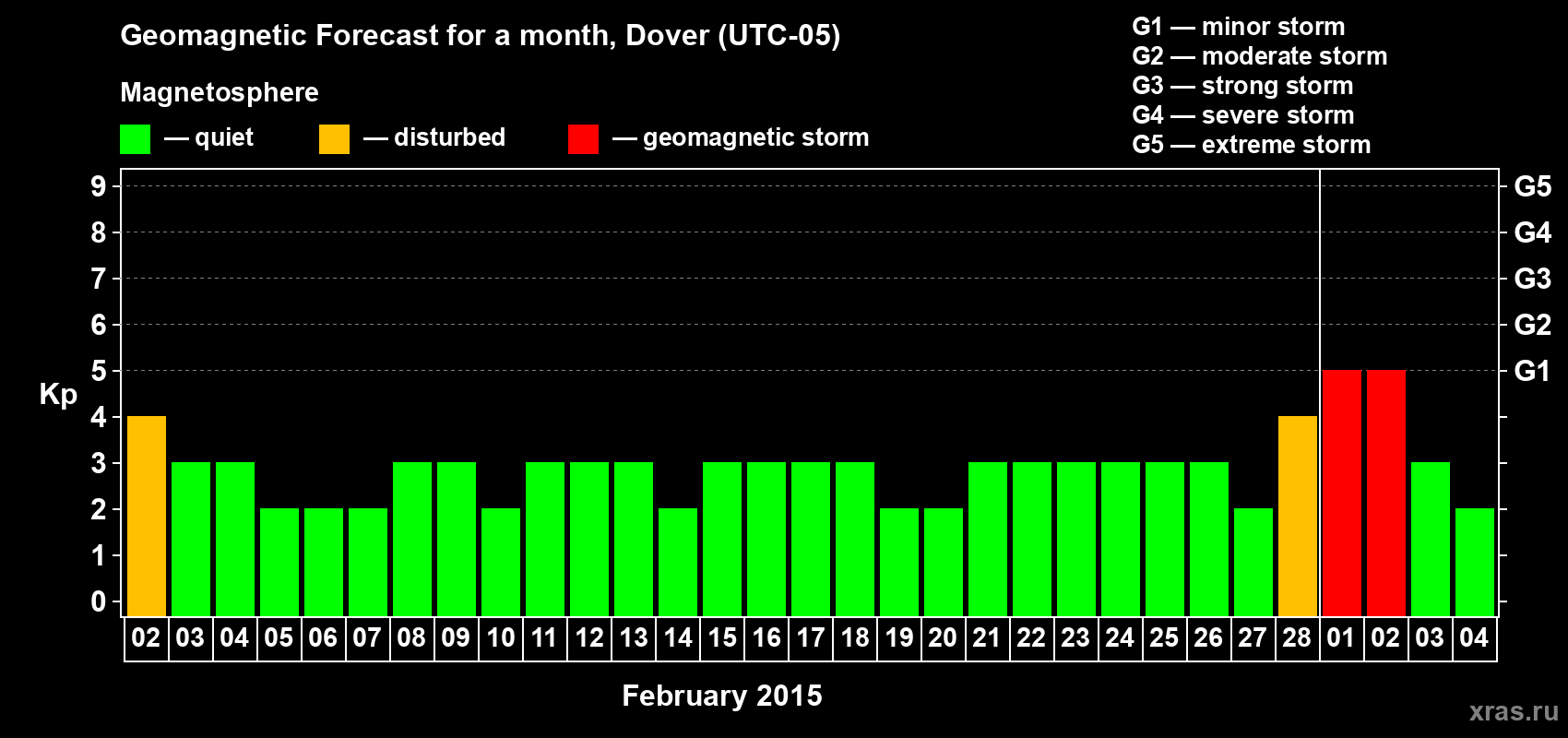The height and width of the screenshot is (738, 1568).
Task: Select the 'G3 — strong storm' legend line
Action: pos(1242,86)
